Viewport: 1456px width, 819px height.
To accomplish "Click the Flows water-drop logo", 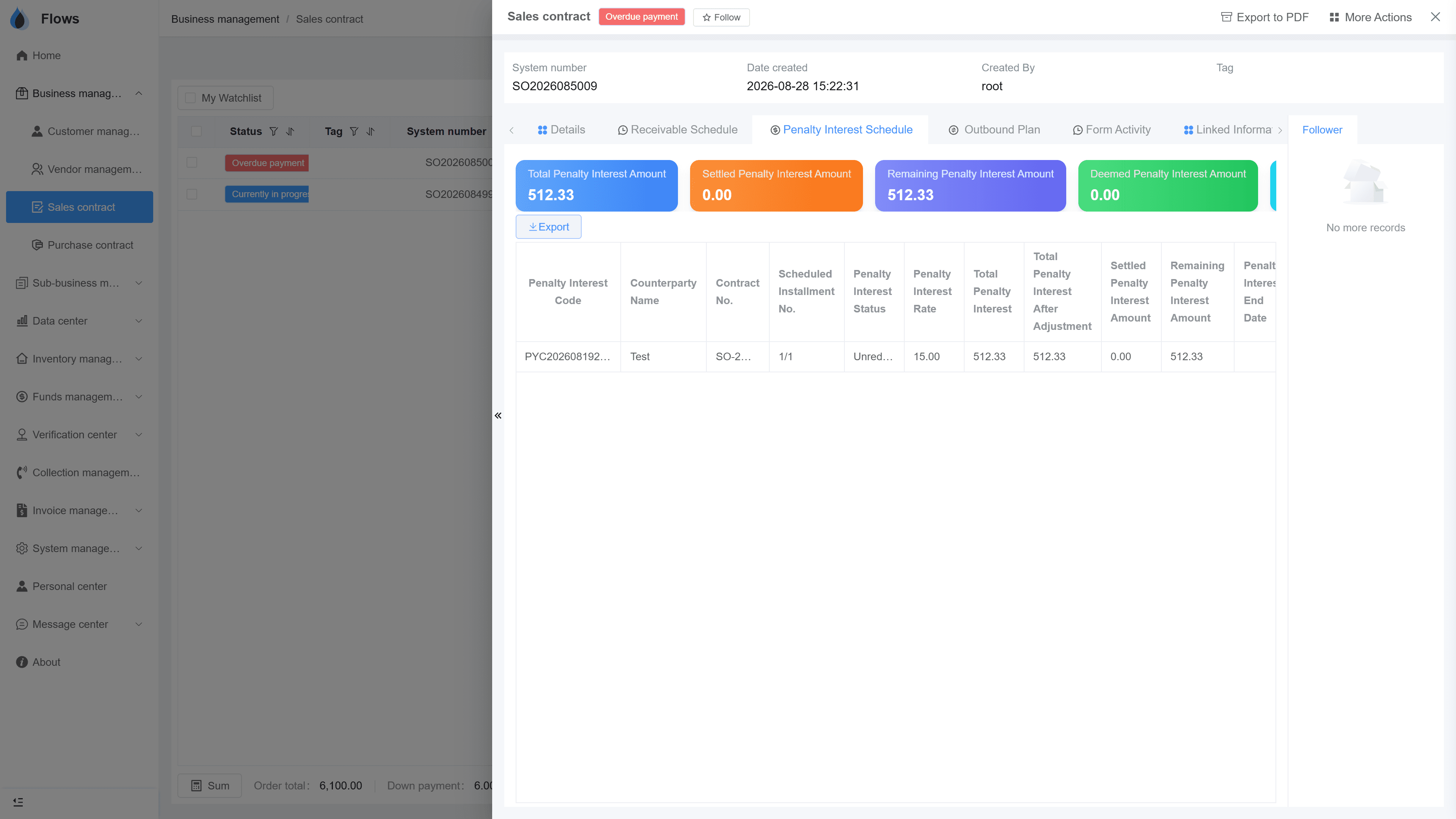I will click(19, 19).
